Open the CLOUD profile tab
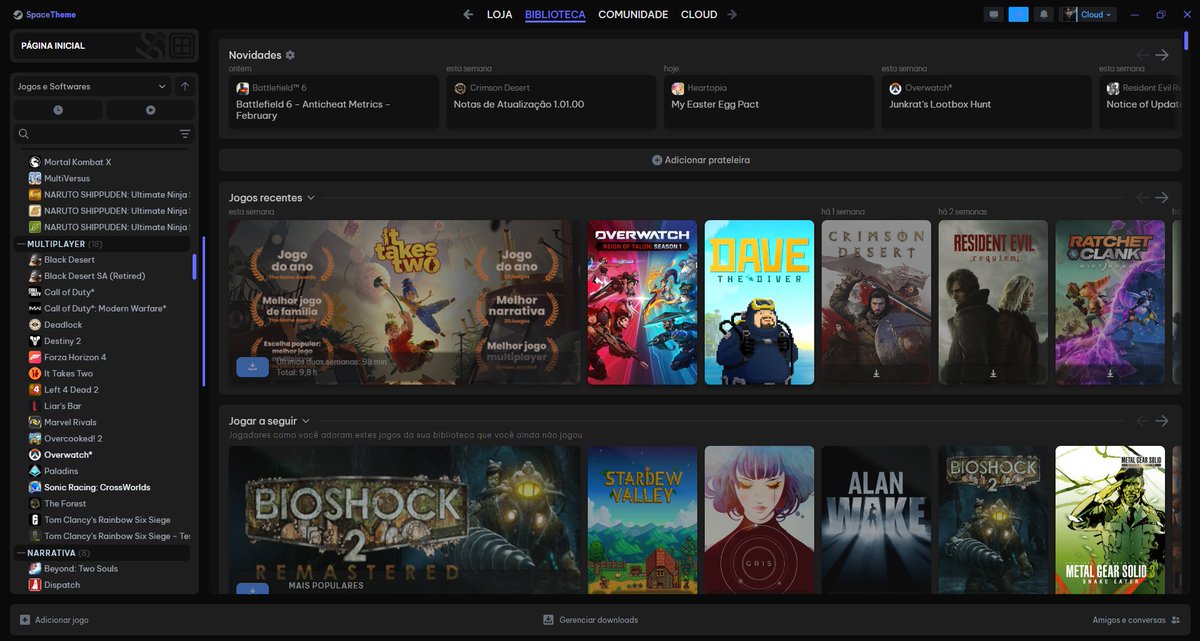This screenshot has height=641, width=1200. (699, 15)
